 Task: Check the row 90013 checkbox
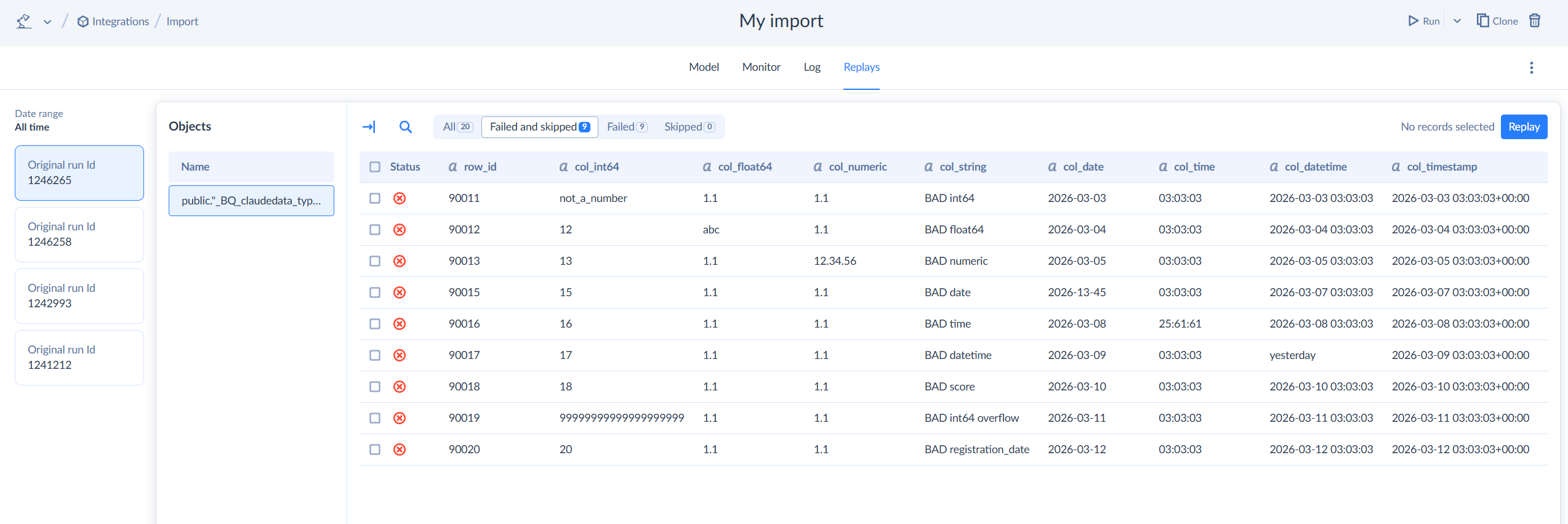(375, 261)
